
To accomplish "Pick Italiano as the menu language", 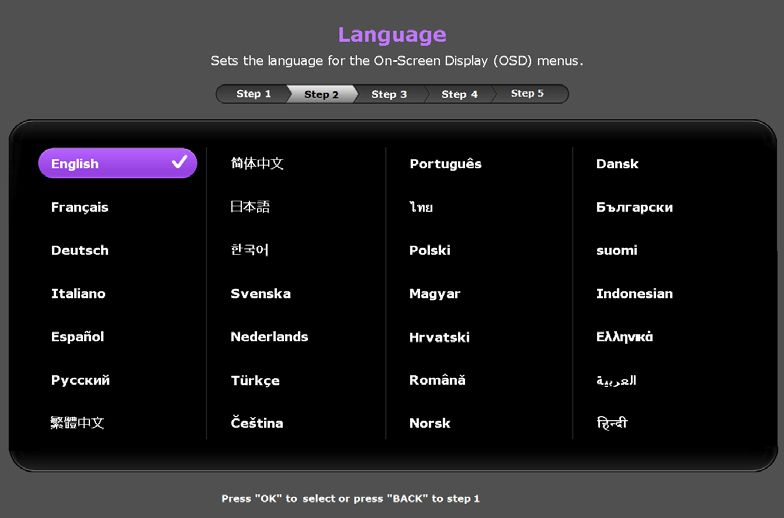I will [78, 293].
